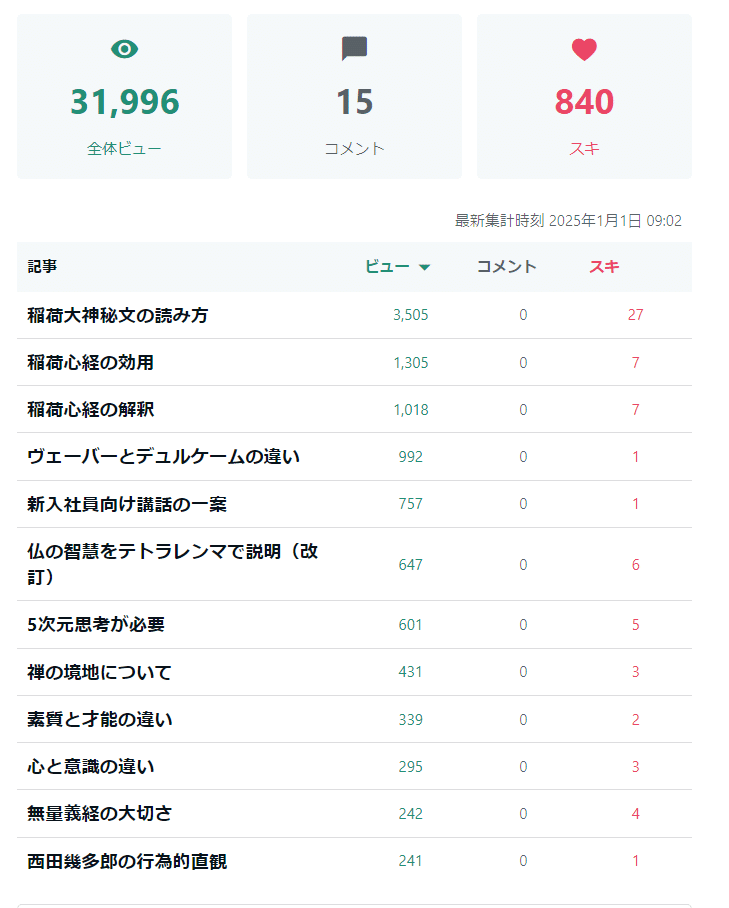Sort table by ビュー column header

coord(387,266)
